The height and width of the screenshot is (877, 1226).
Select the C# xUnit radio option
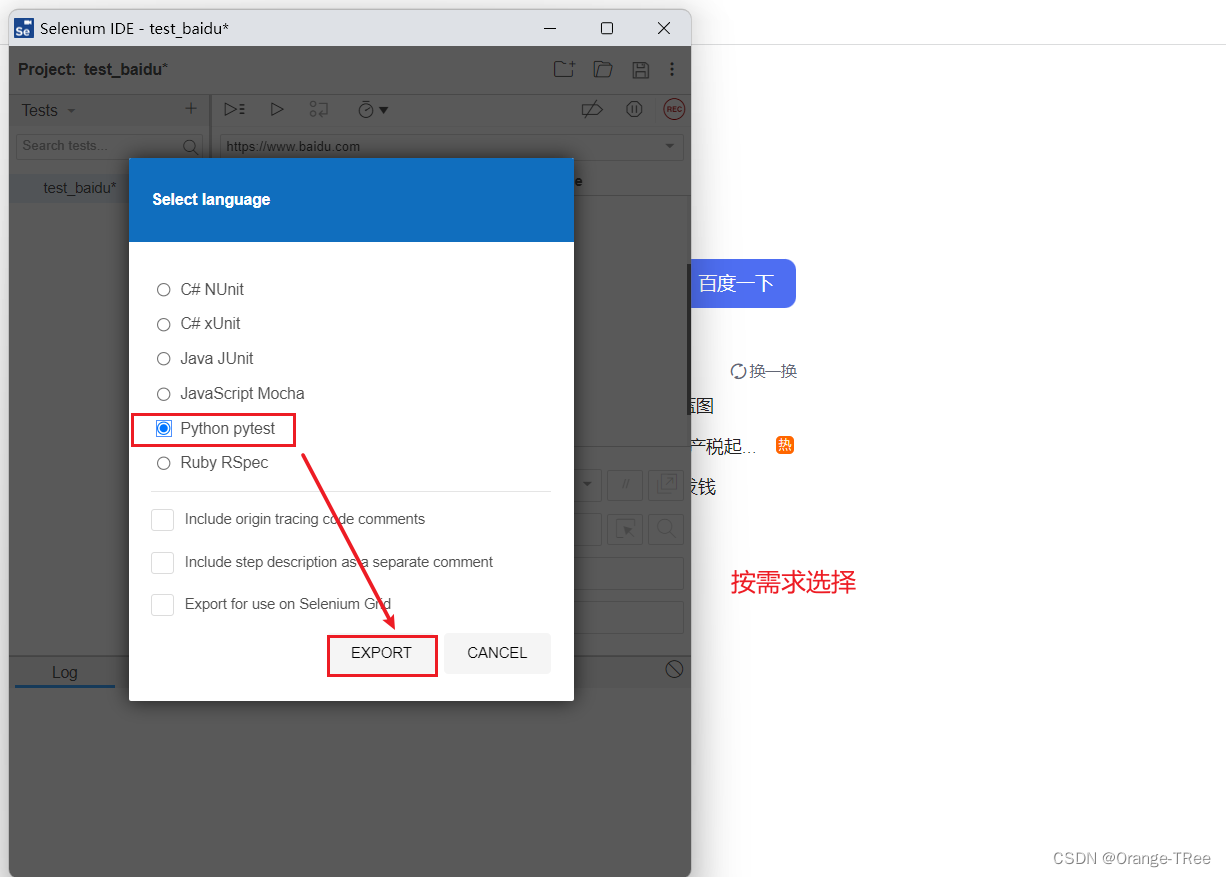pos(164,324)
